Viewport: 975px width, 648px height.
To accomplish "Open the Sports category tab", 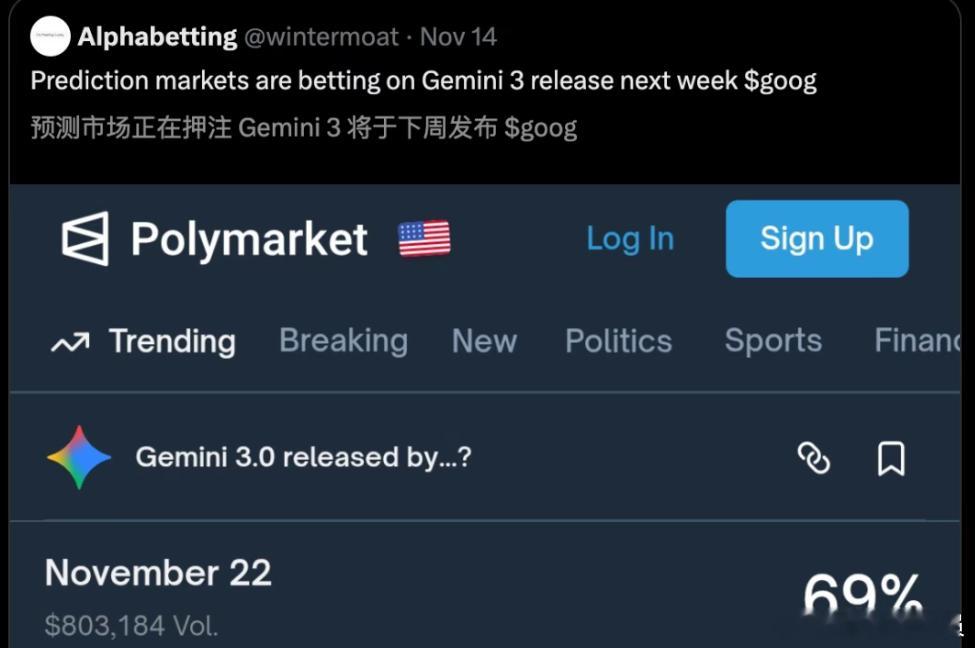I will [x=773, y=341].
